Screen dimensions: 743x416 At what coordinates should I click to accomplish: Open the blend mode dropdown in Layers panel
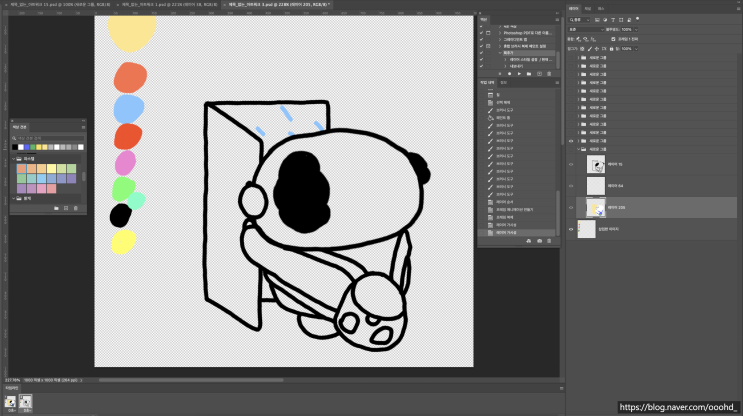pyautogui.click(x=586, y=29)
